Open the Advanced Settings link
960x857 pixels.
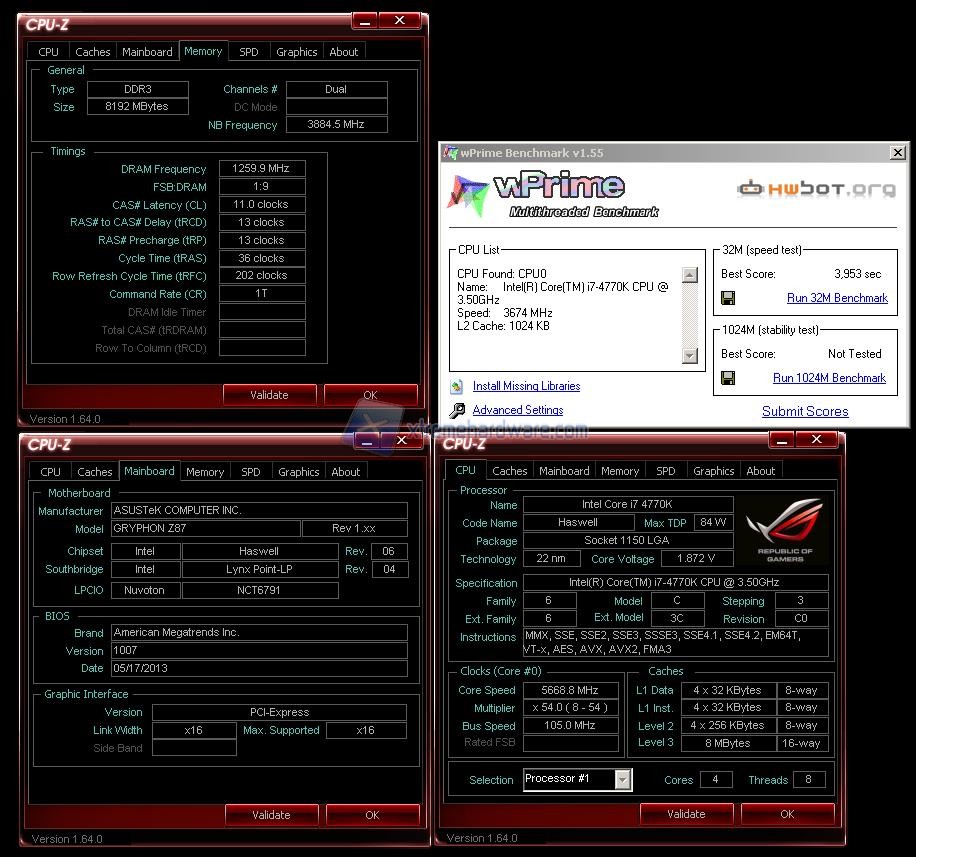(x=517, y=410)
